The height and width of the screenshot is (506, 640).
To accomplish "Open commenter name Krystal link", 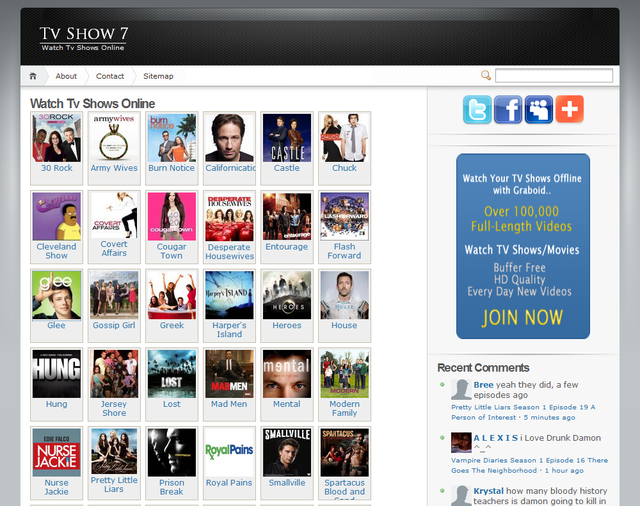I will coord(489,491).
